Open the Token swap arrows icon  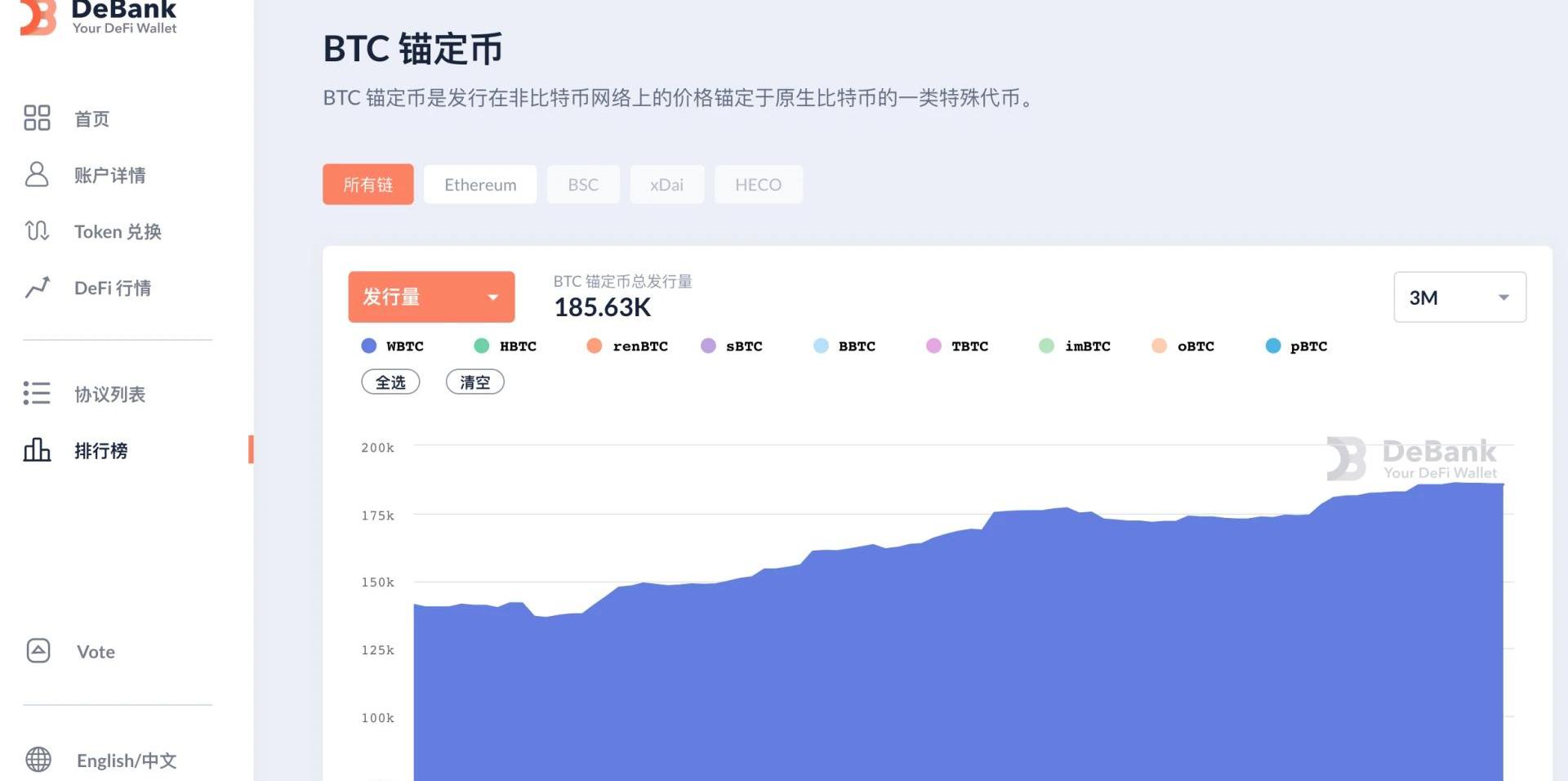[x=37, y=231]
